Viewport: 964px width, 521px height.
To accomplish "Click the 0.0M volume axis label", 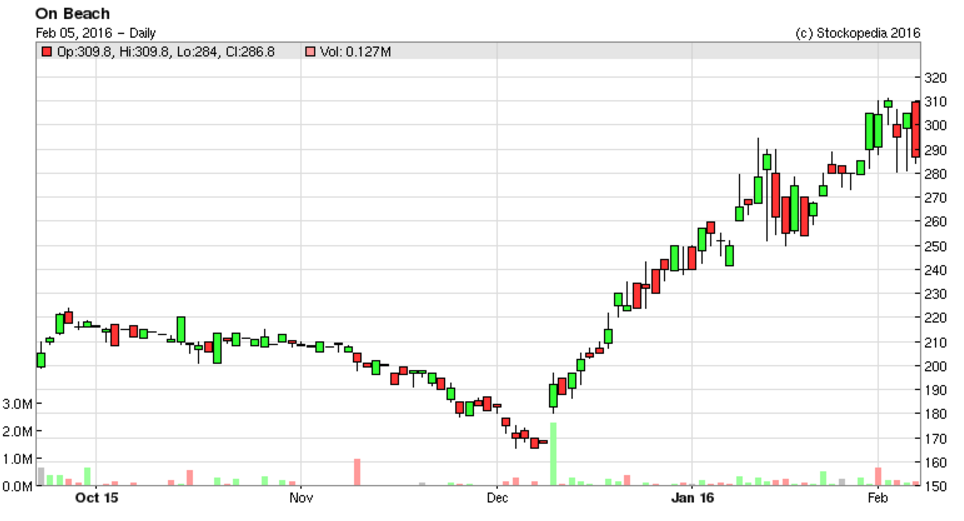I will (x=17, y=487).
